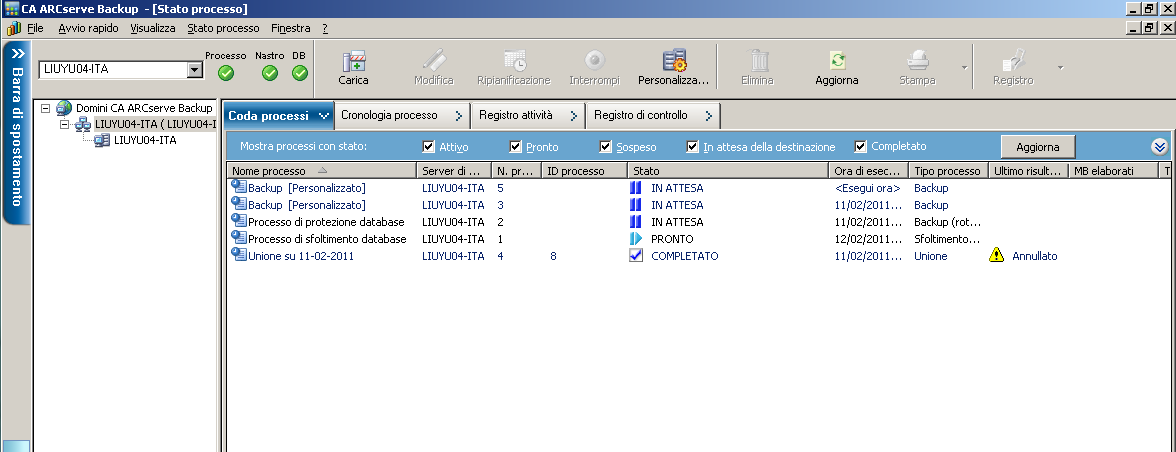The width and height of the screenshot is (1176, 452).
Task: Click the Domini CA ARCserve Backup globe icon
Action: (x=64, y=108)
